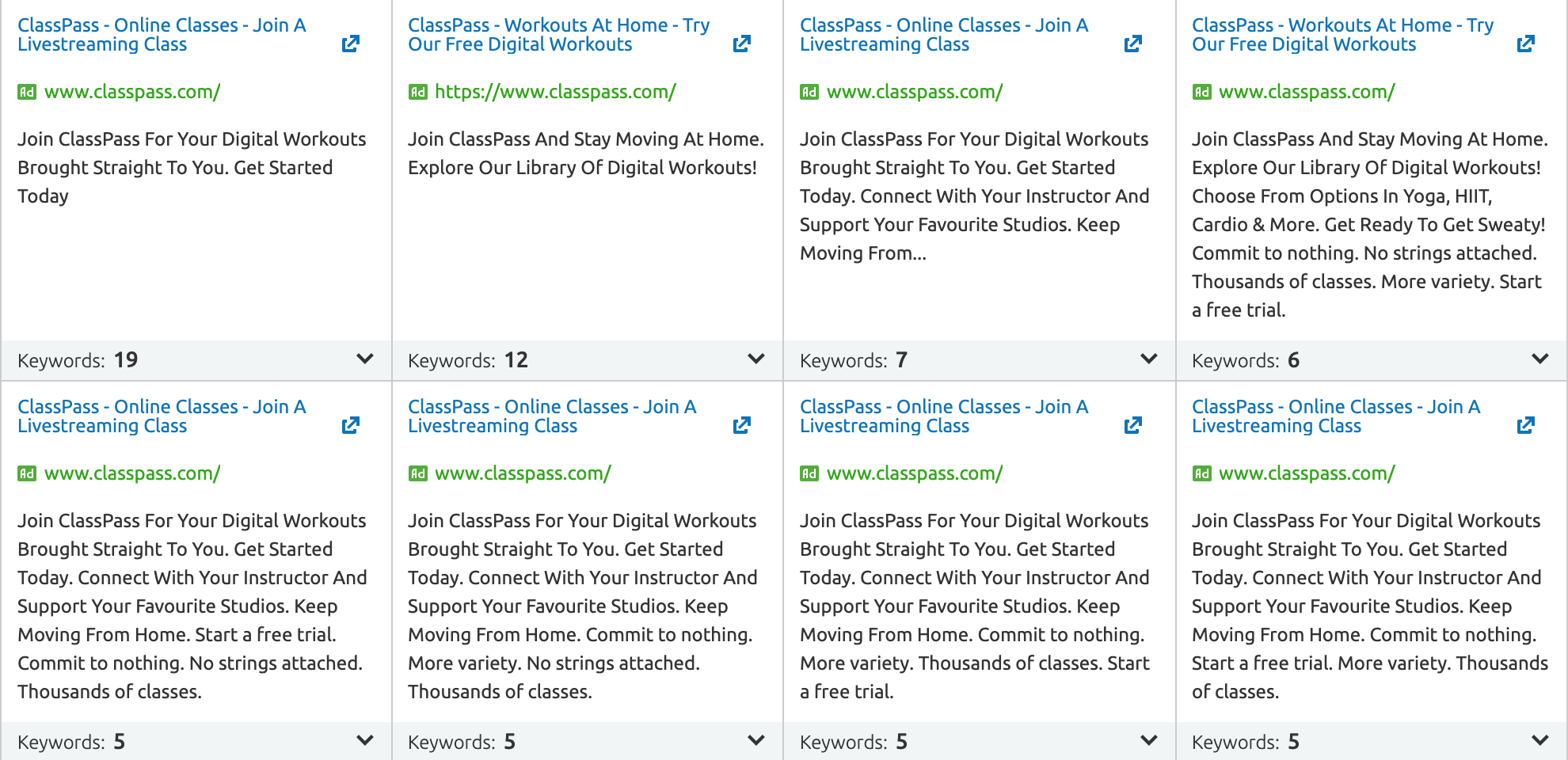Click the Ad badge on the second-row third card
This screenshot has width=1568, height=760.
coord(809,473)
